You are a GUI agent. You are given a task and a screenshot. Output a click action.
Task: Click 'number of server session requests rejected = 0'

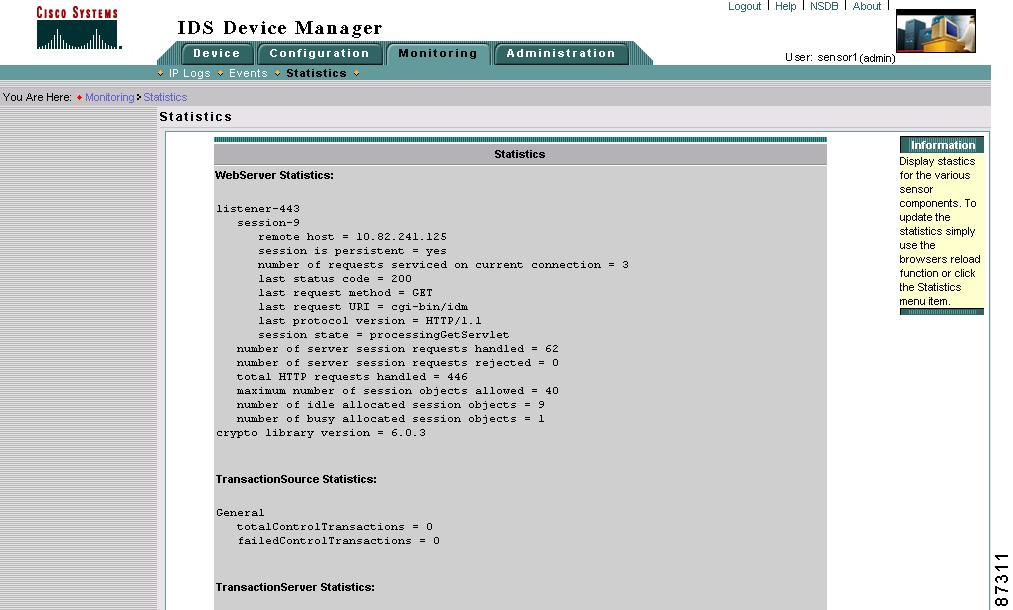397,363
